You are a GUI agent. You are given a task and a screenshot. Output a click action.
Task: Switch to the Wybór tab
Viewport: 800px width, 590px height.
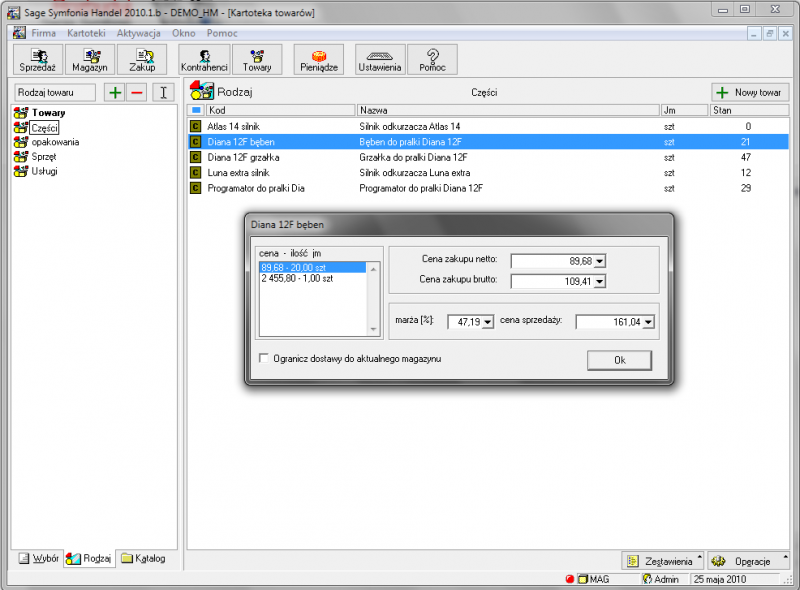pos(39,558)
